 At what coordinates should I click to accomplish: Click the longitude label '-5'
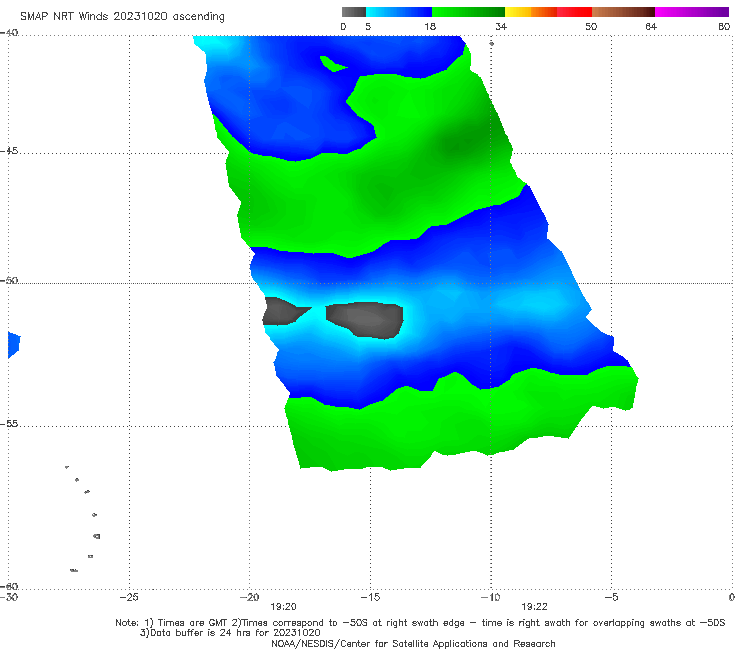coord(611,597)
